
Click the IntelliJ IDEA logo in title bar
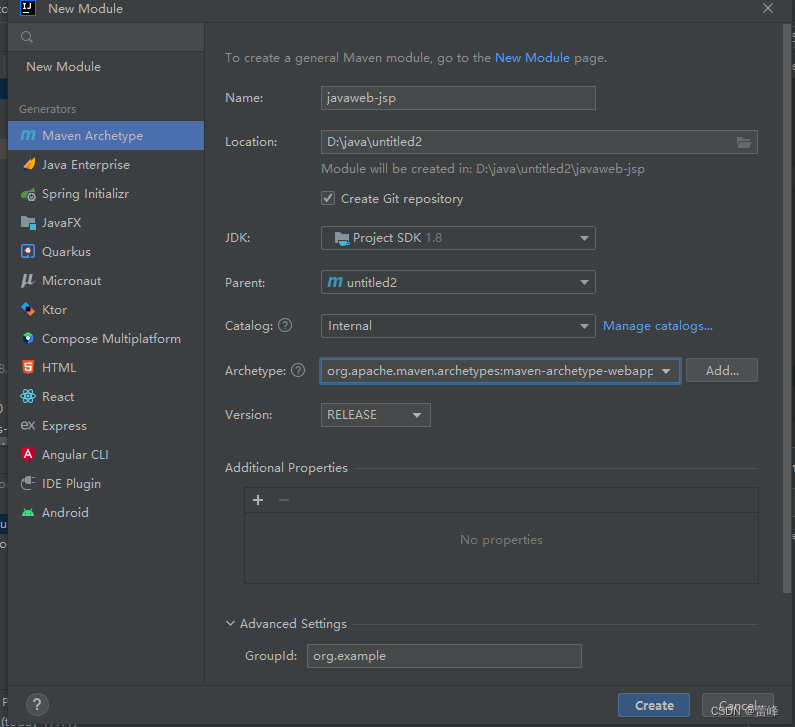28,9
